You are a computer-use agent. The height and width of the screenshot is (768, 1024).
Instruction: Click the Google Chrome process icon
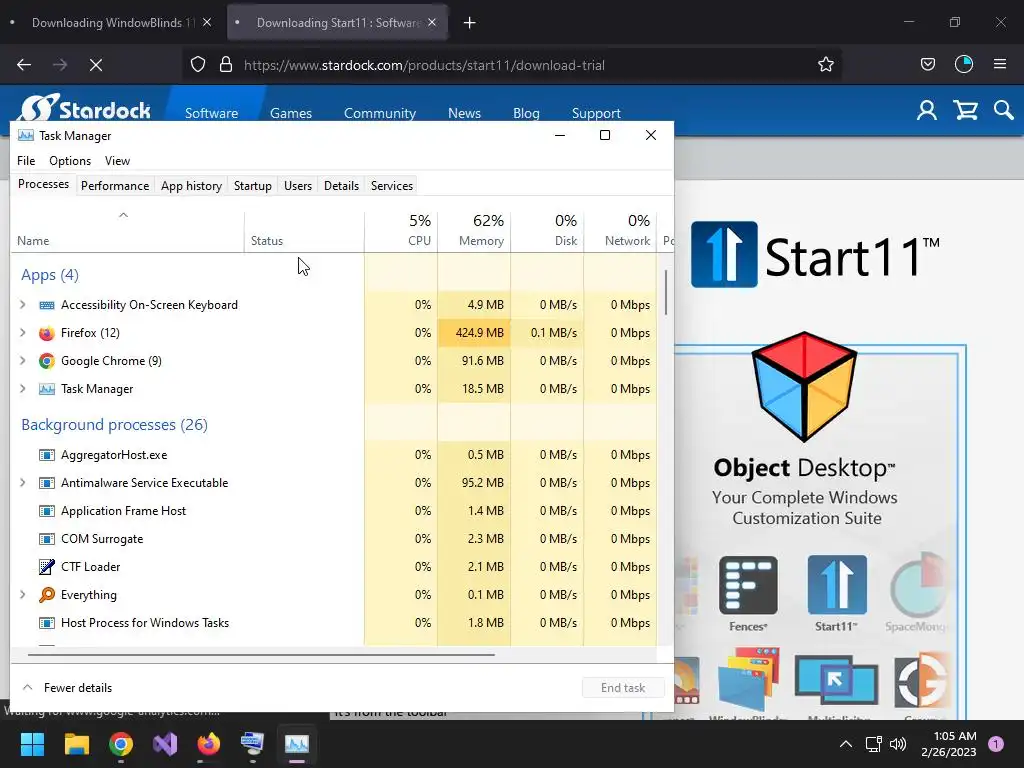46,361
